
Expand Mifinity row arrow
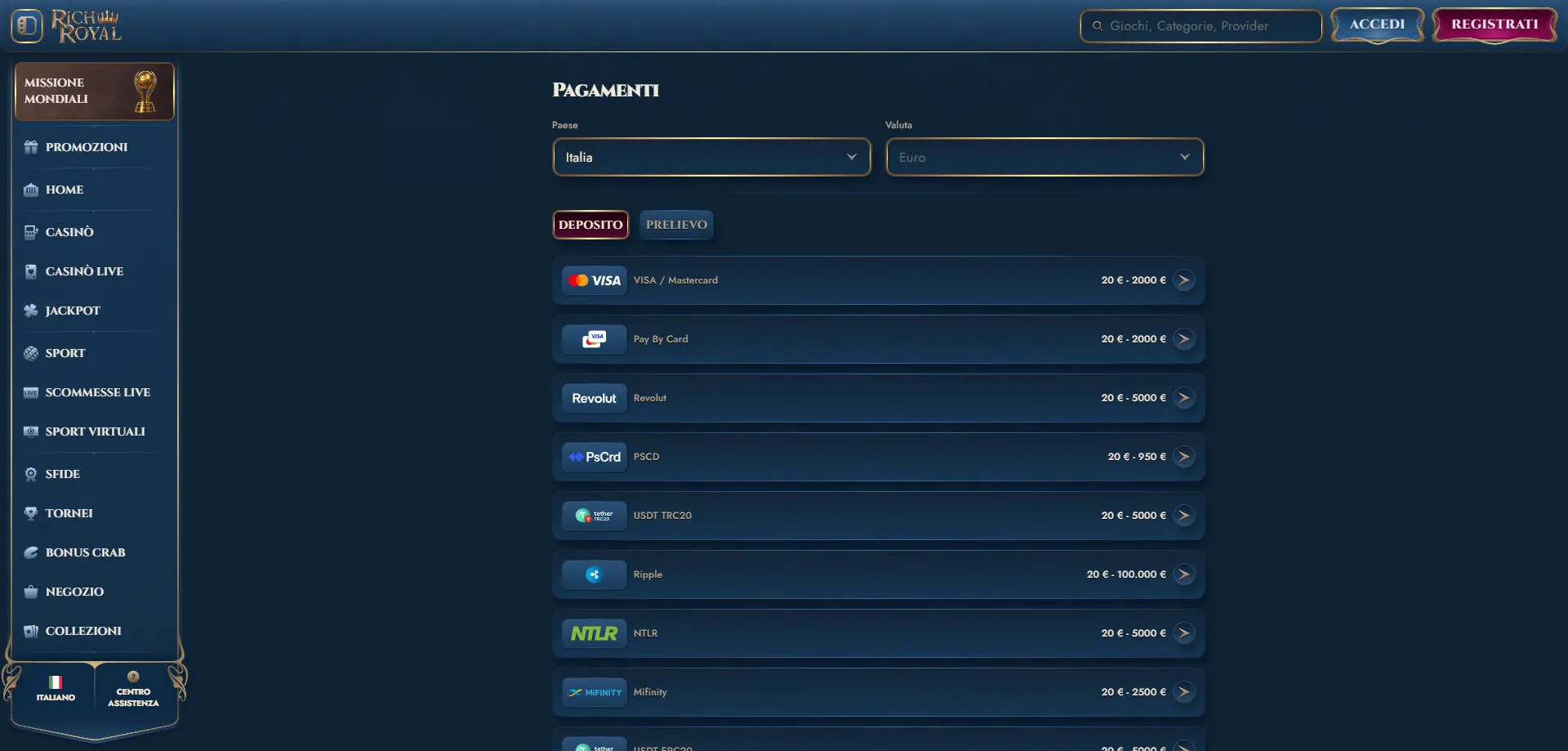pos(1183,692)
